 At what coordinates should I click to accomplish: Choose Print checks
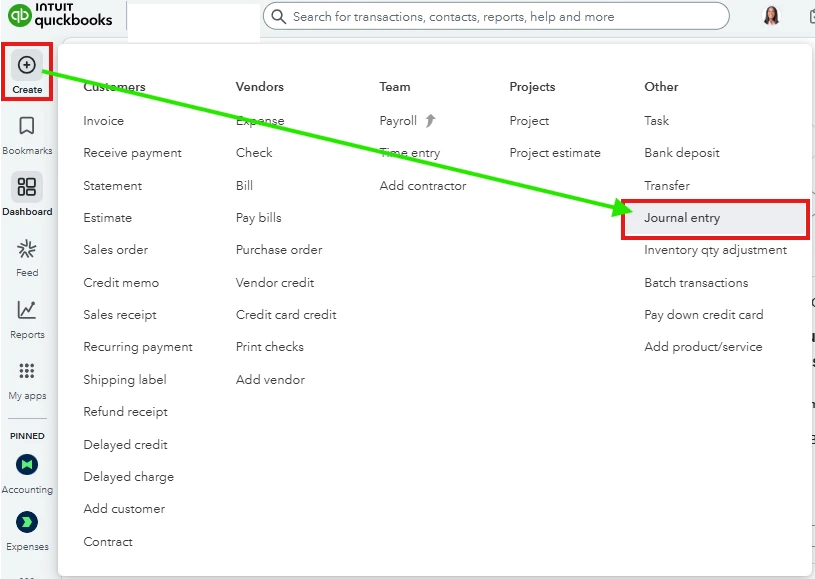270,347
